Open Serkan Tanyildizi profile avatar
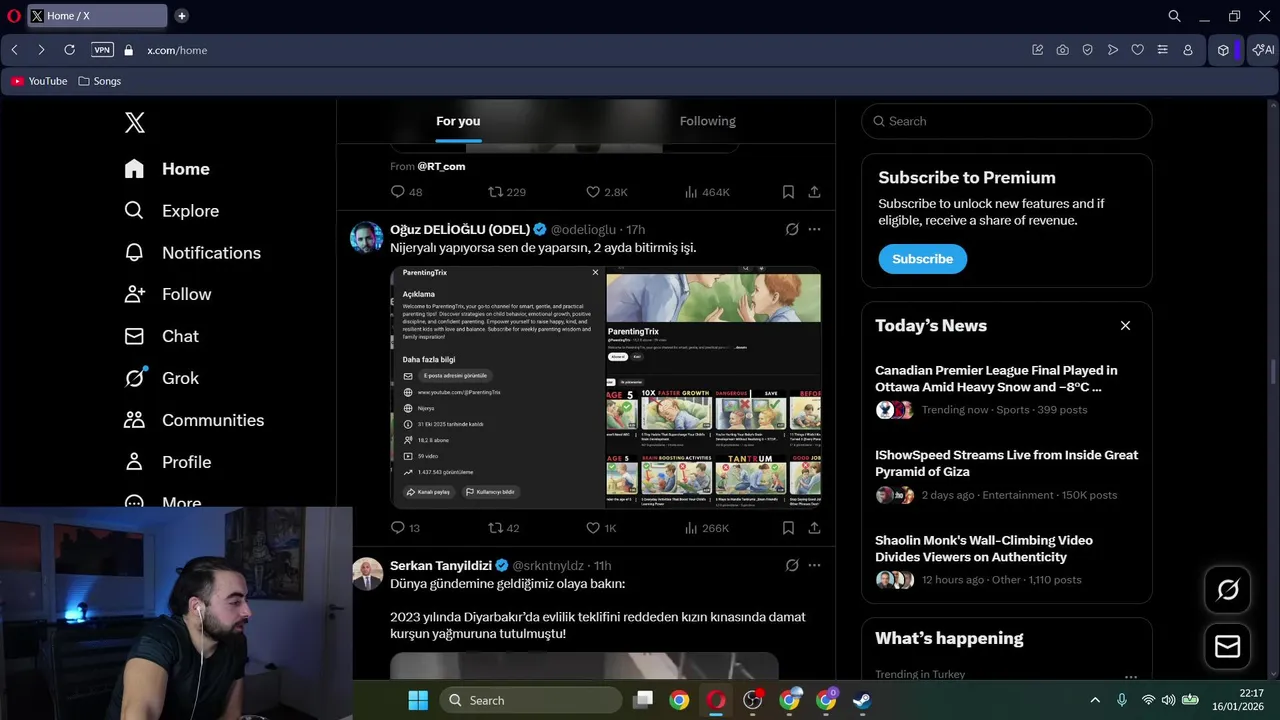This screenshot has width=1280, height=720. coord(367,574)
